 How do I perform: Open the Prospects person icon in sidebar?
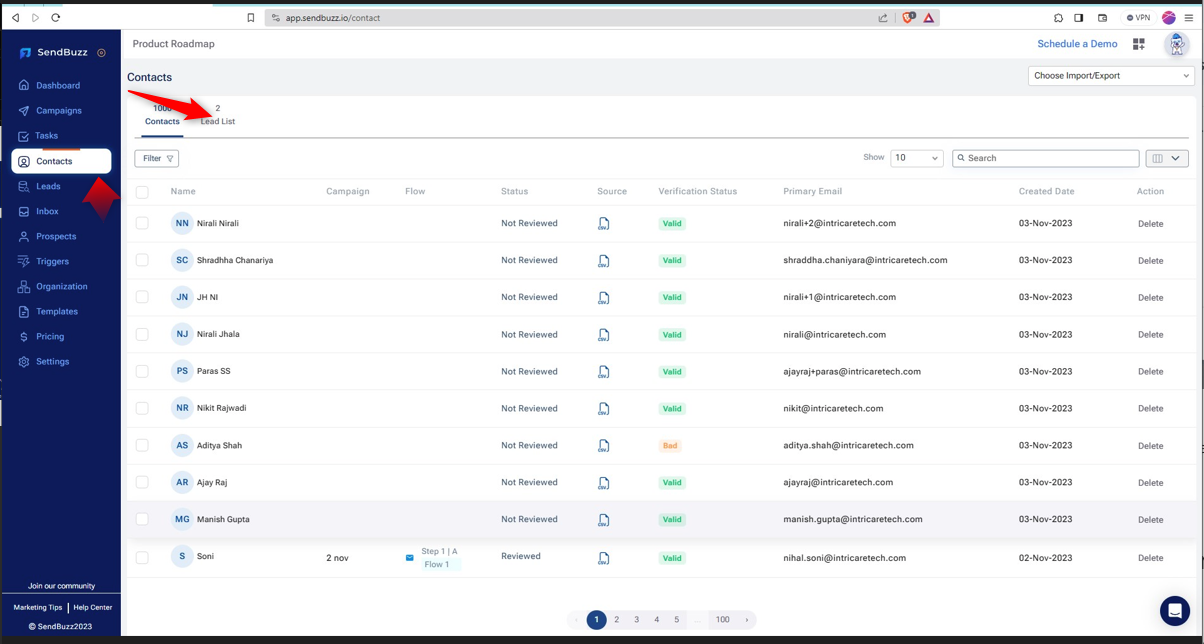(24, 236)
